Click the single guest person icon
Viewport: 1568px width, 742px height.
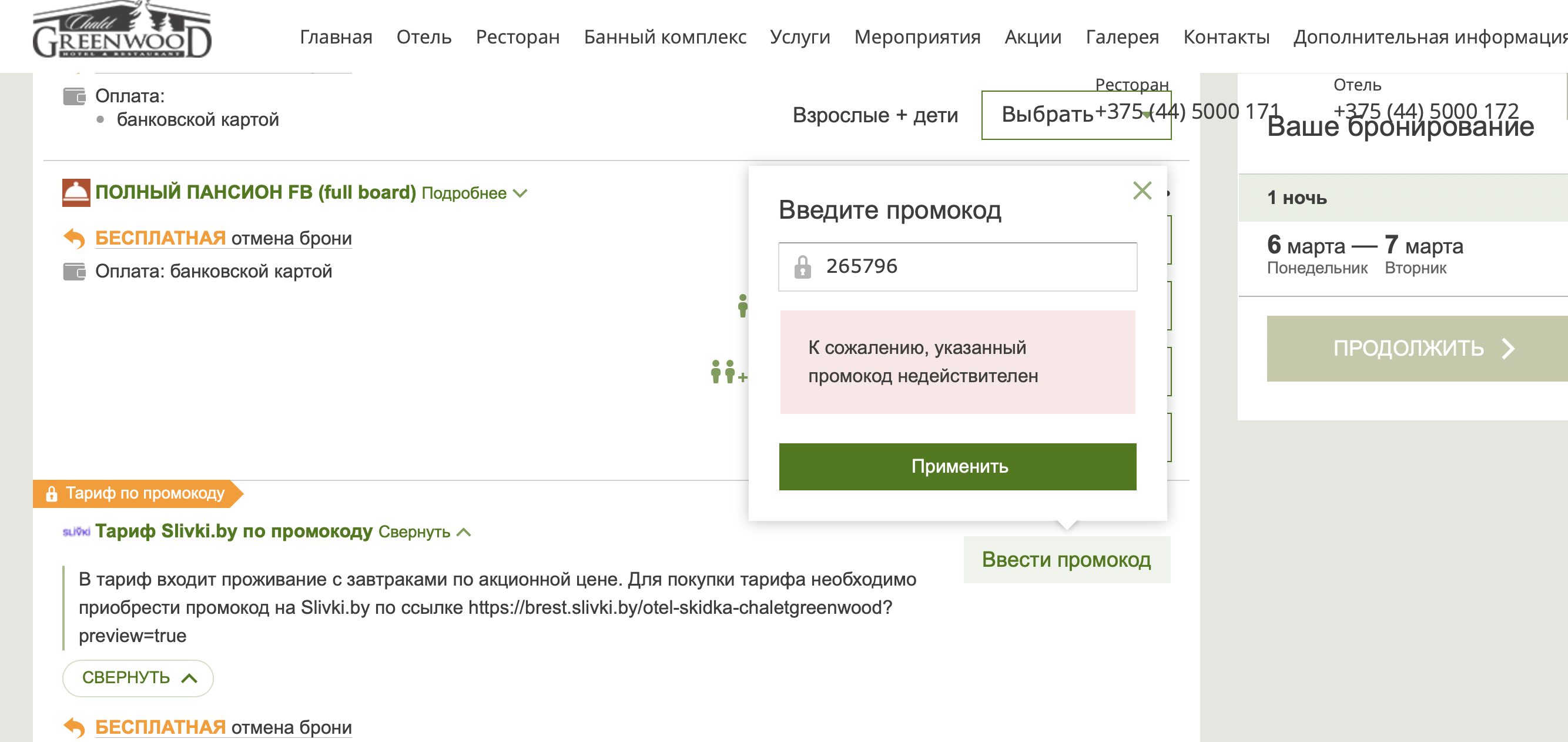[742, 305]
